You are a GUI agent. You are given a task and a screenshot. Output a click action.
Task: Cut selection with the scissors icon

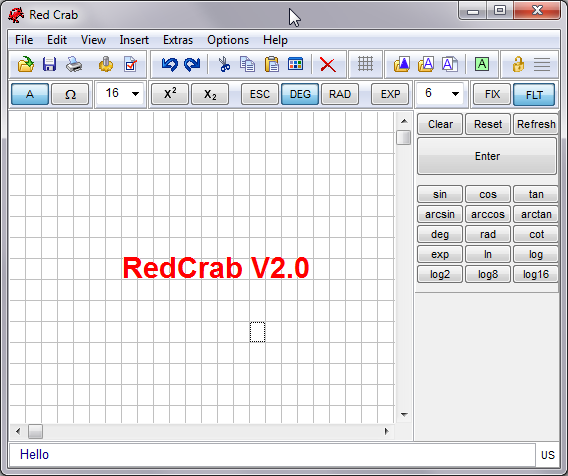224,64
